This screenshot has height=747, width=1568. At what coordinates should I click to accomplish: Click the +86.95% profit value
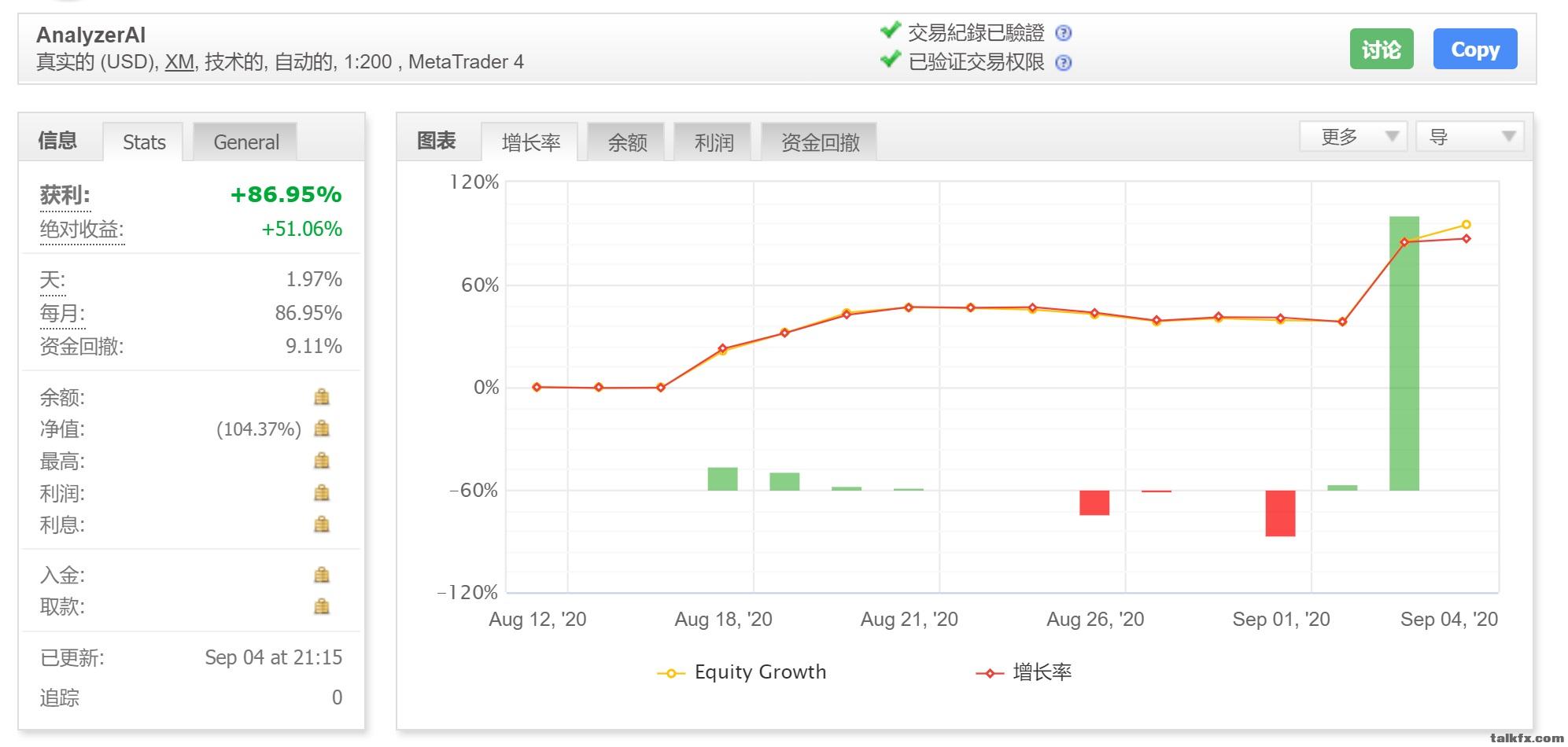pos(286,195)
